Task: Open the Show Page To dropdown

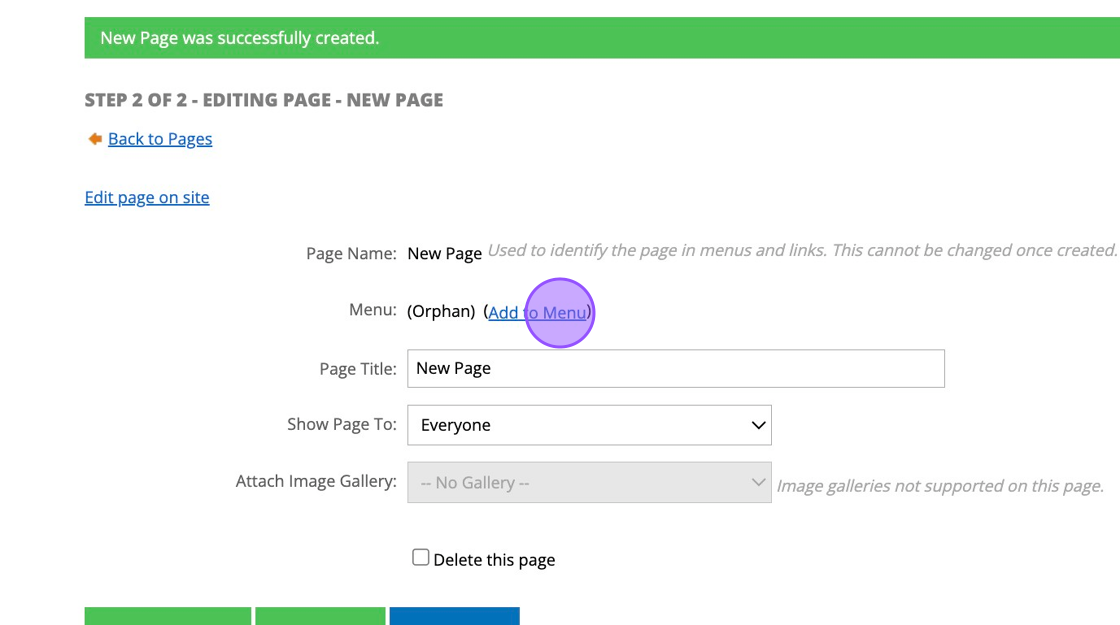Action: click(589, 425)
